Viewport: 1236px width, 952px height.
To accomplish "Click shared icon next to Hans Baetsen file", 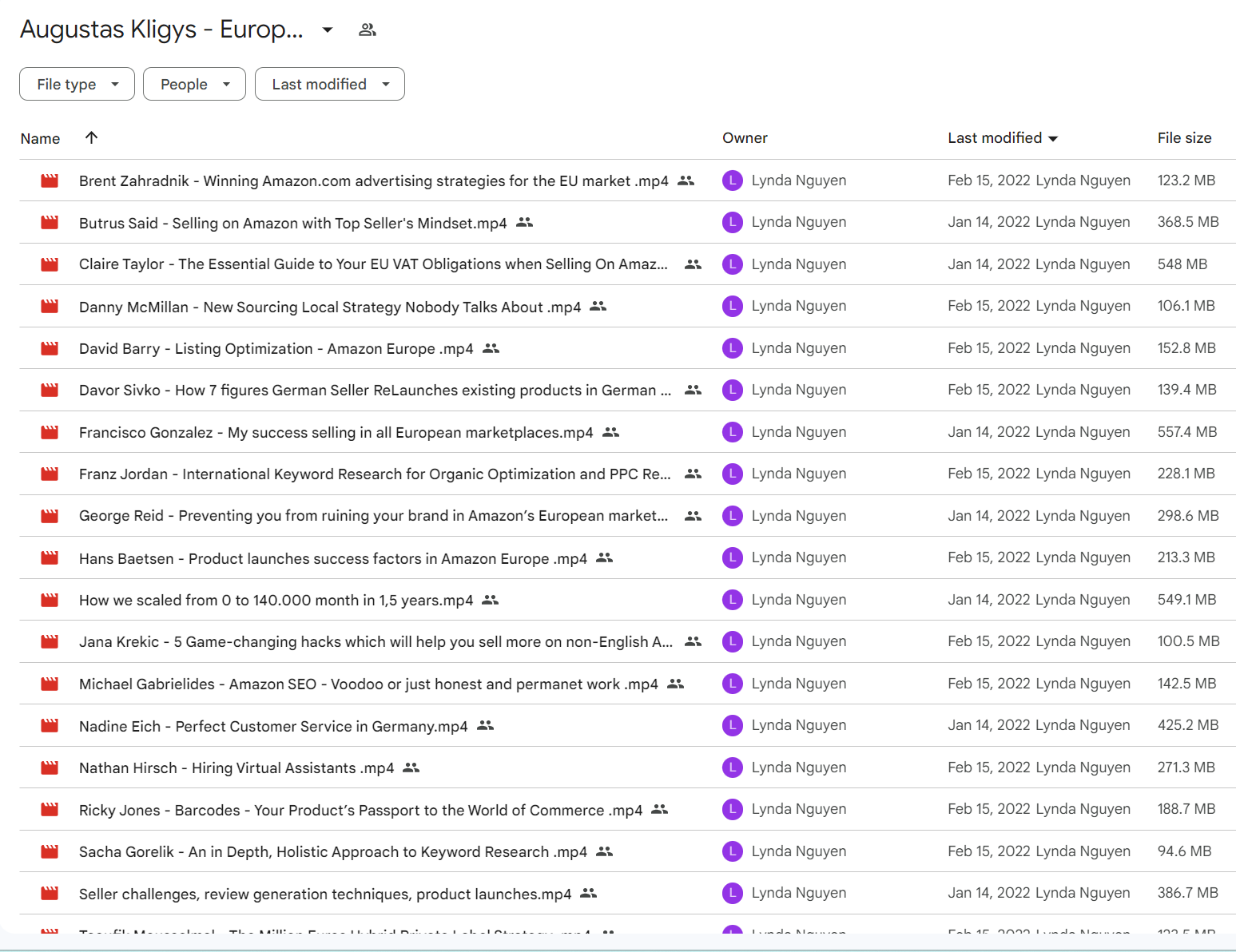I will [604, 557].
